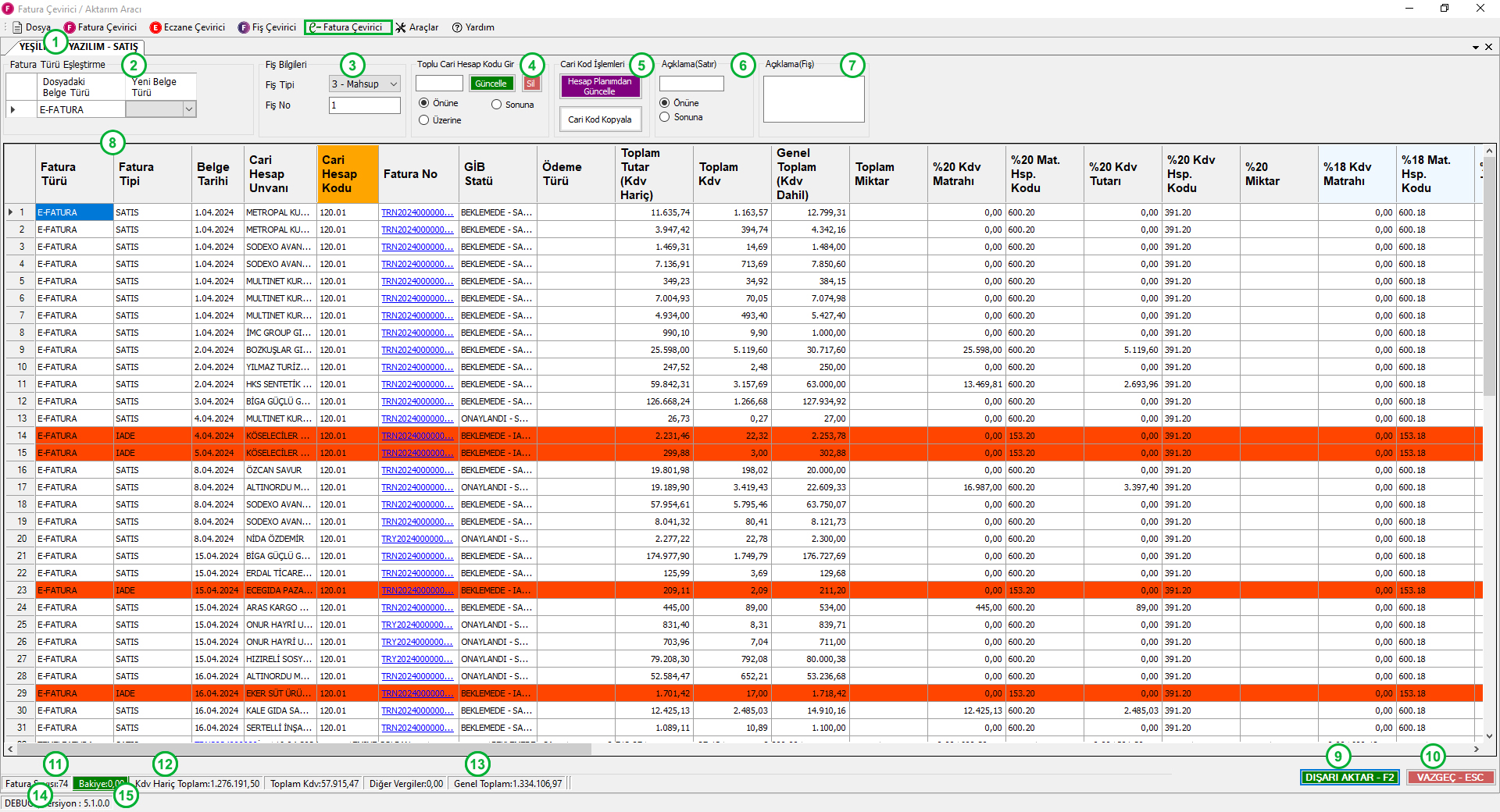
Task: Click Hesap Planından Güncelle button
Action: point(600,86)
